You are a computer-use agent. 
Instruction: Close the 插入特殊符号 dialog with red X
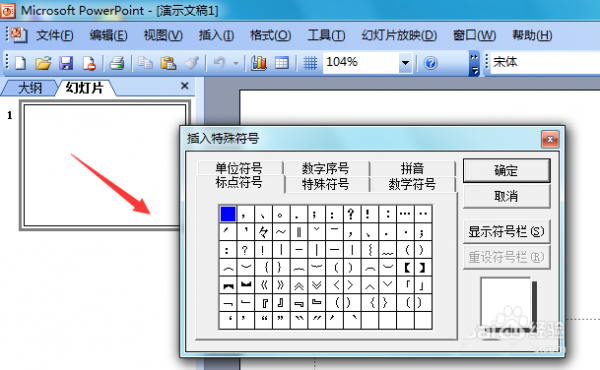(x=550, y=139)
